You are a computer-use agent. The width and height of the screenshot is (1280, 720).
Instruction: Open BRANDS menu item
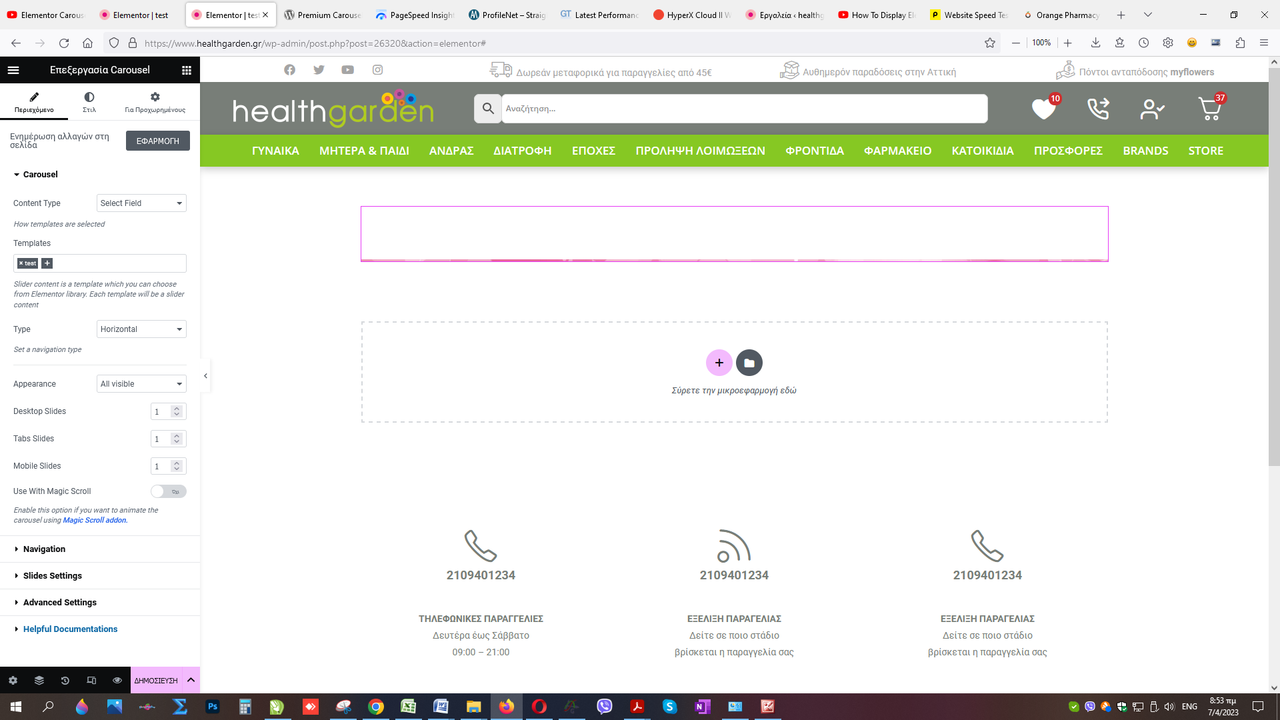click(1145, 151)
